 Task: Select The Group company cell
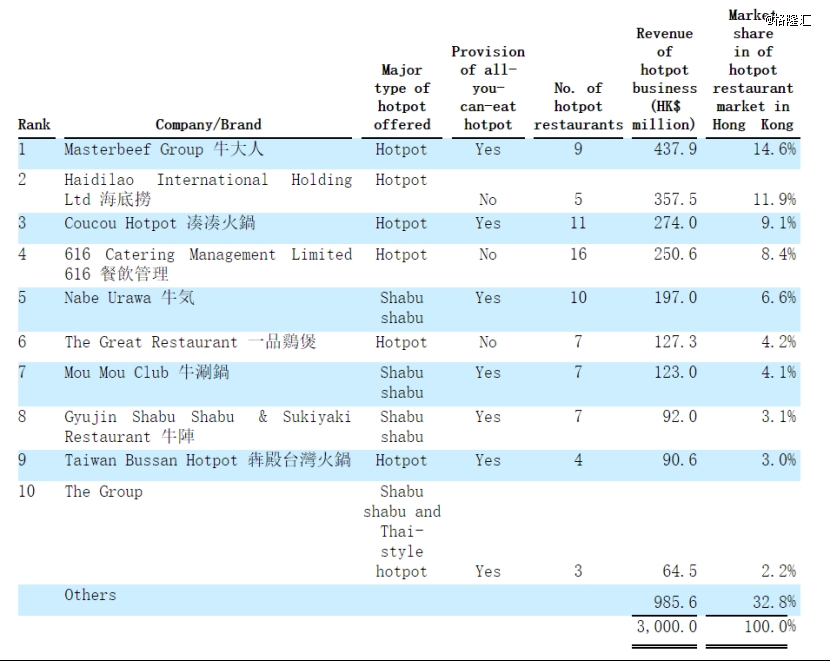pos(103,492)
